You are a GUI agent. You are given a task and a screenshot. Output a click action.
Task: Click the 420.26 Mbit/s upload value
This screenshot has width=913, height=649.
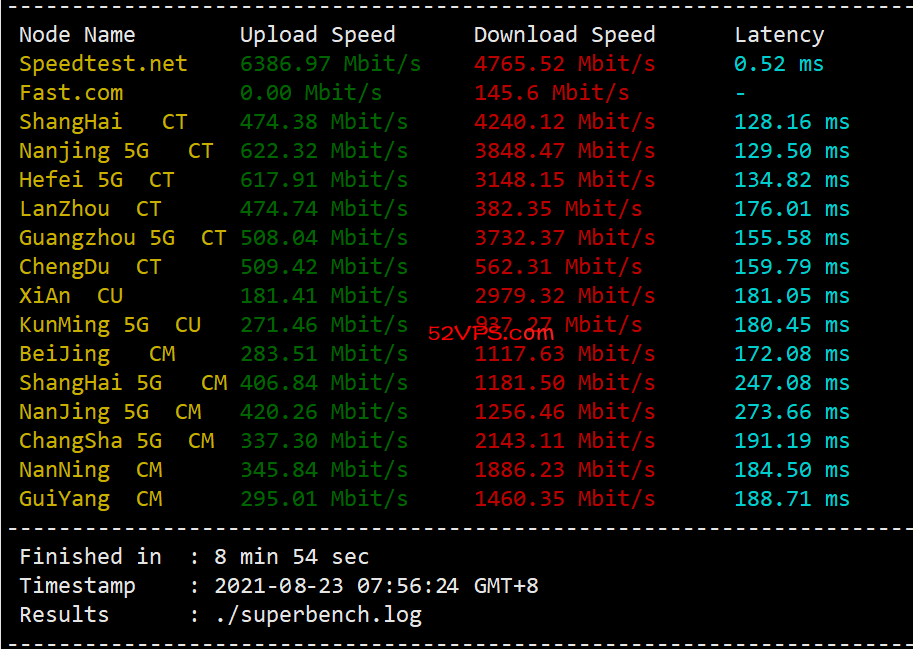click(324, 413)
